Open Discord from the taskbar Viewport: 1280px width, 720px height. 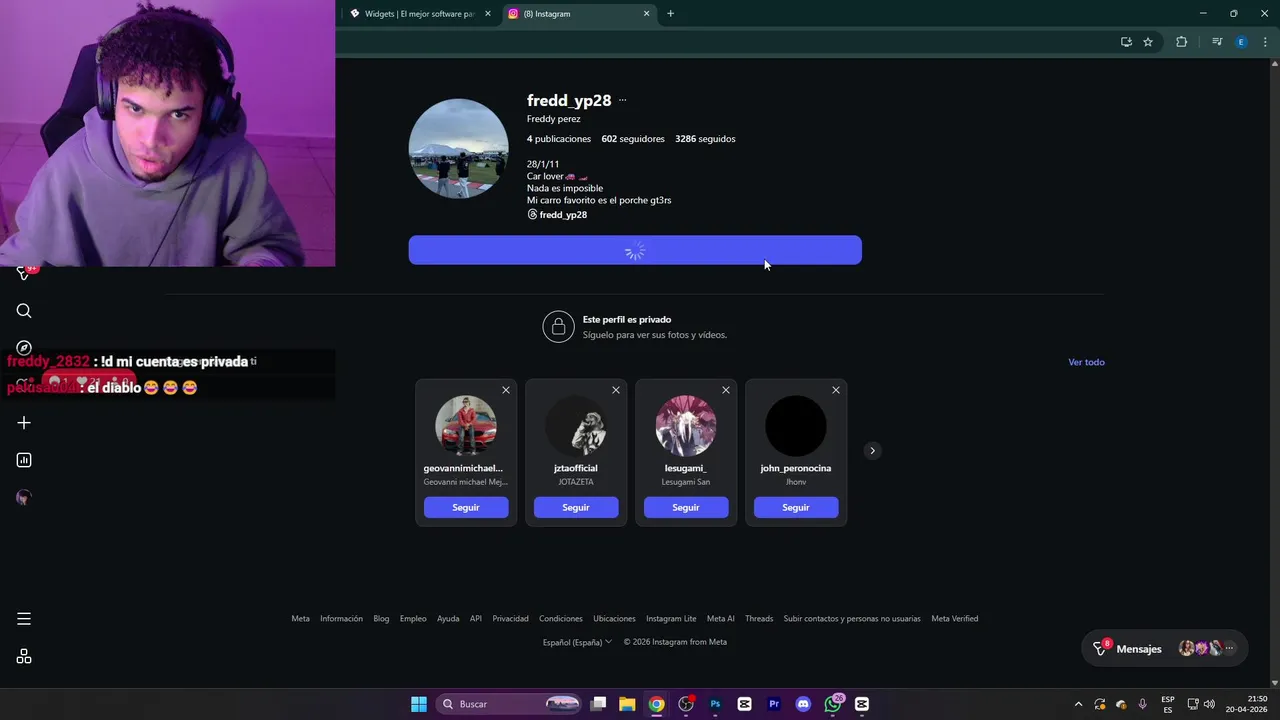(803, 704)
